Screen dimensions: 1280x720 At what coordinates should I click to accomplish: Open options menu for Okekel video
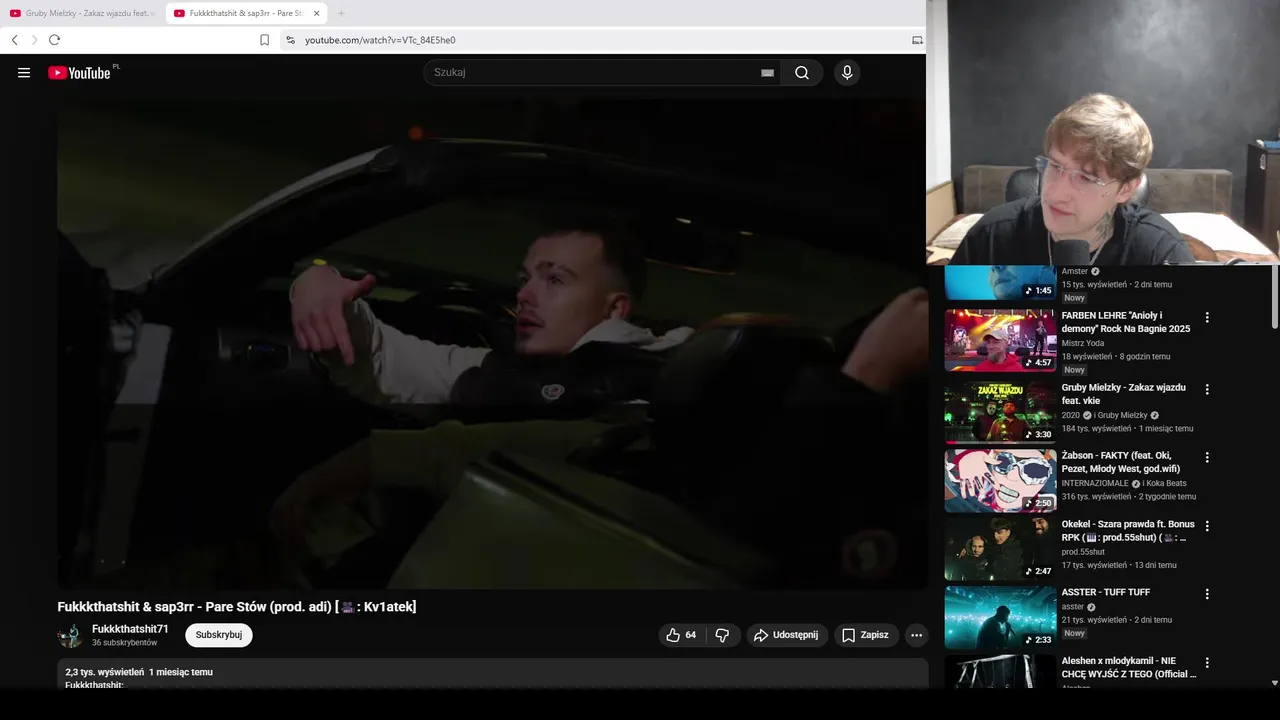pos(1207,525)
